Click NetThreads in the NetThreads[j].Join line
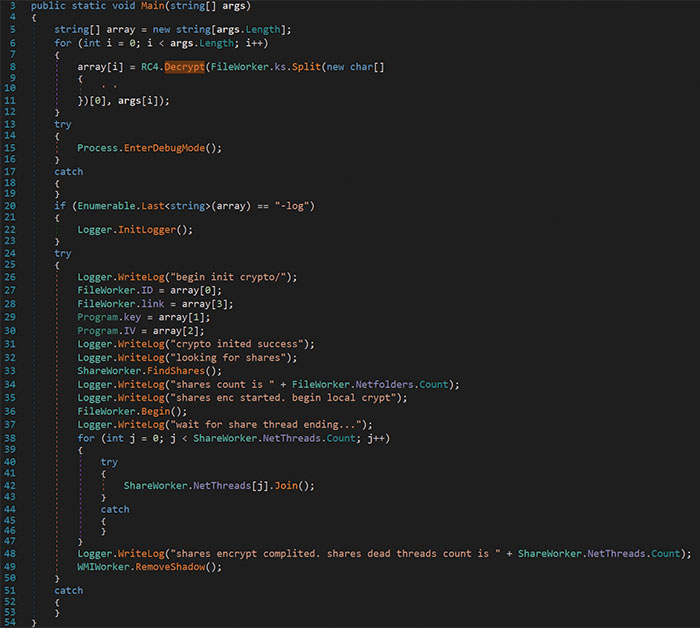Image resolution: width=700 pixels, height=628 pixels. pyautogui.click(x=222, y=486)
